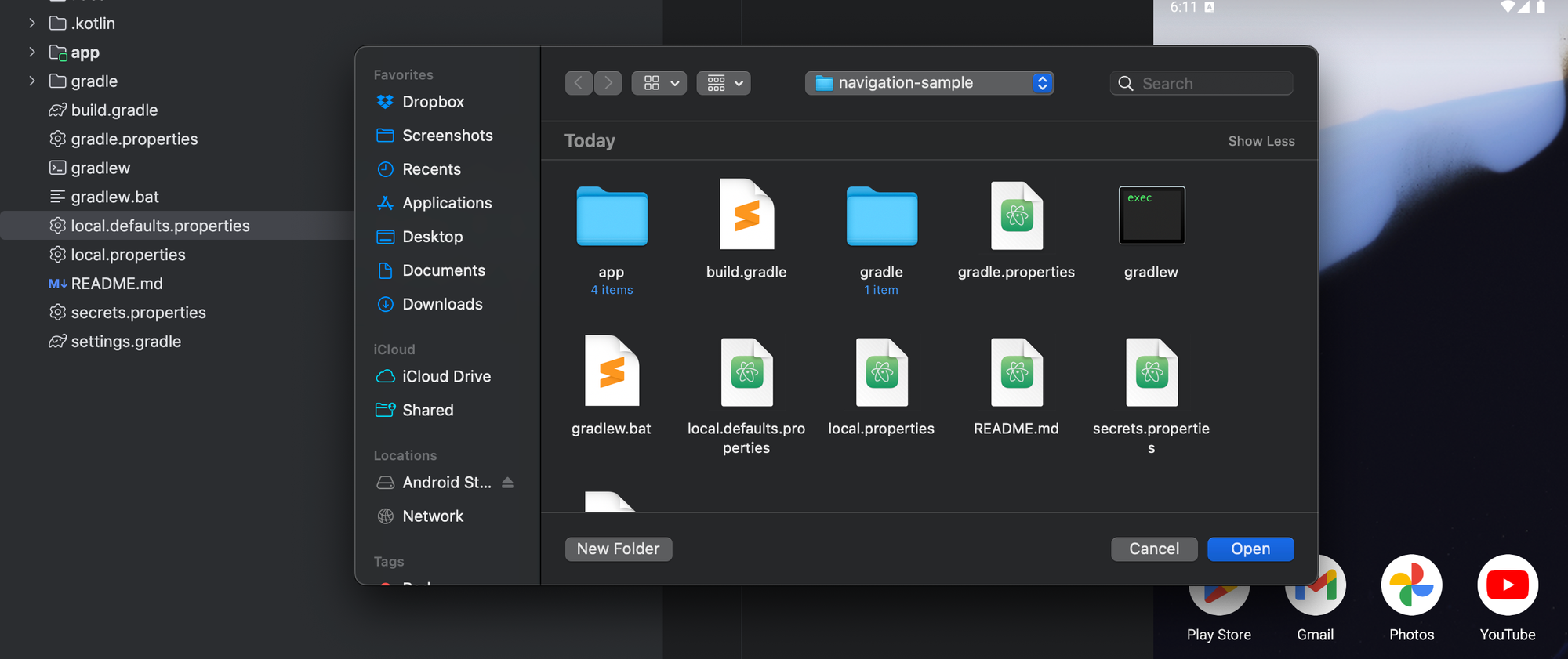Expand app module in project tree
Image resolution: width=1568 pixels, height=659 pixels.
click(32, 53)
